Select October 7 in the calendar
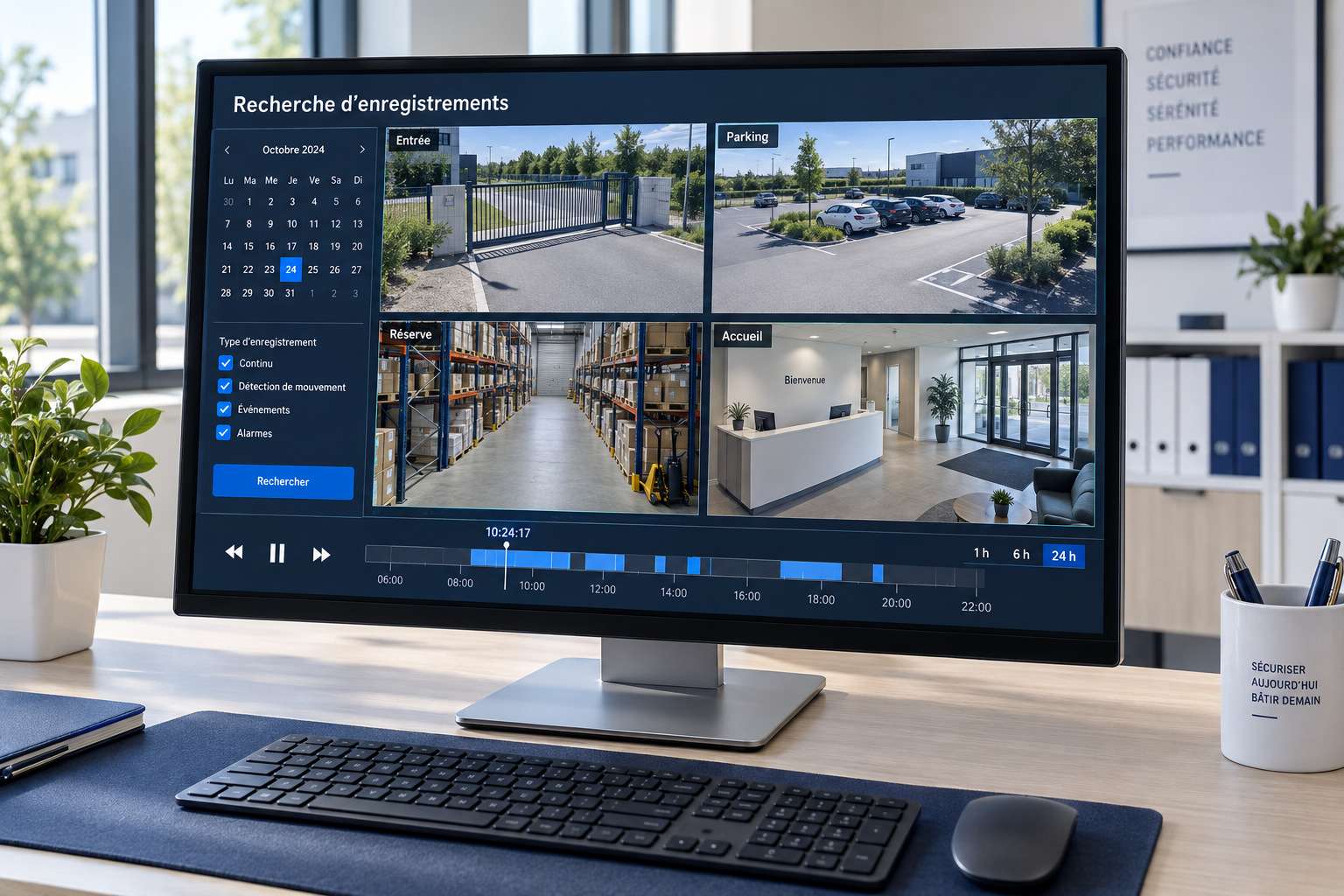 227,224
